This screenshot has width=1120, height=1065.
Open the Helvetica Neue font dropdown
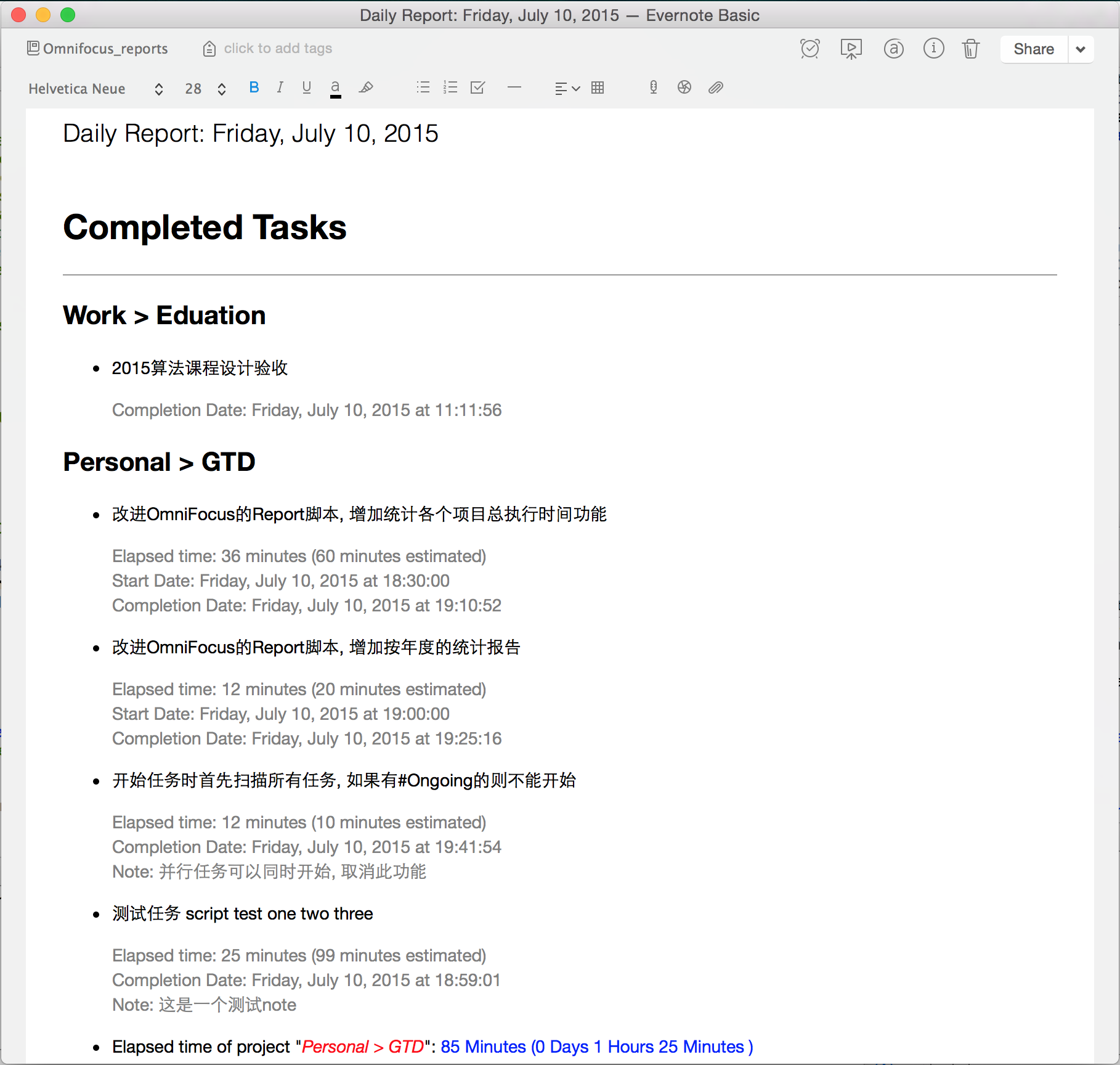[x=95, y=89]
